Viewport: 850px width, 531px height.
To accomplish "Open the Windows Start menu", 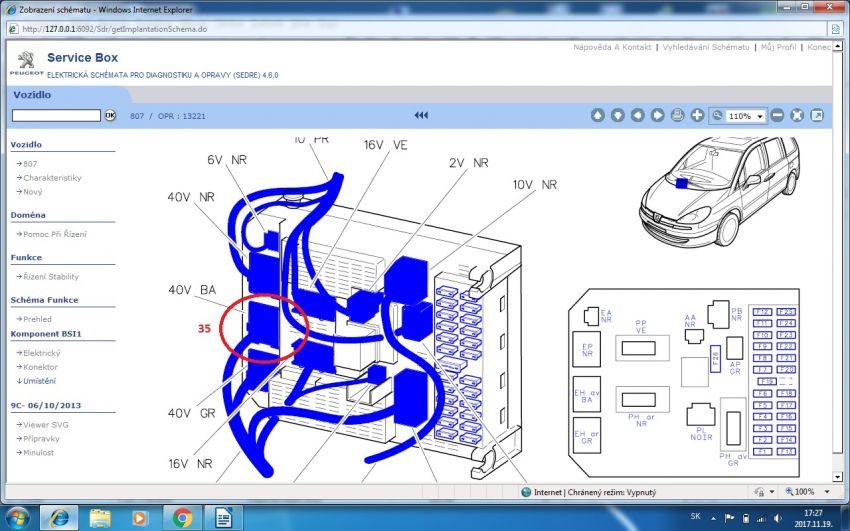I will click(x=18, y=518).
